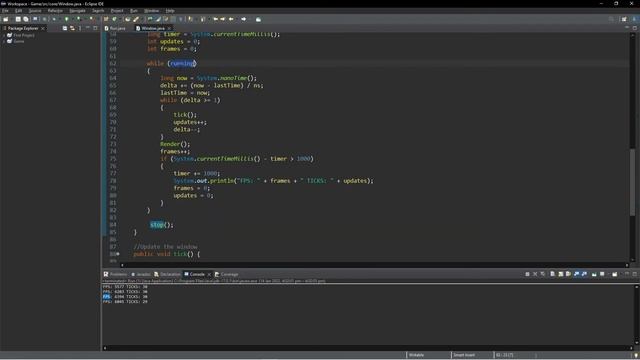Switch to the Run.java editor tab
640x360 pixels.
tap(115, 28)
